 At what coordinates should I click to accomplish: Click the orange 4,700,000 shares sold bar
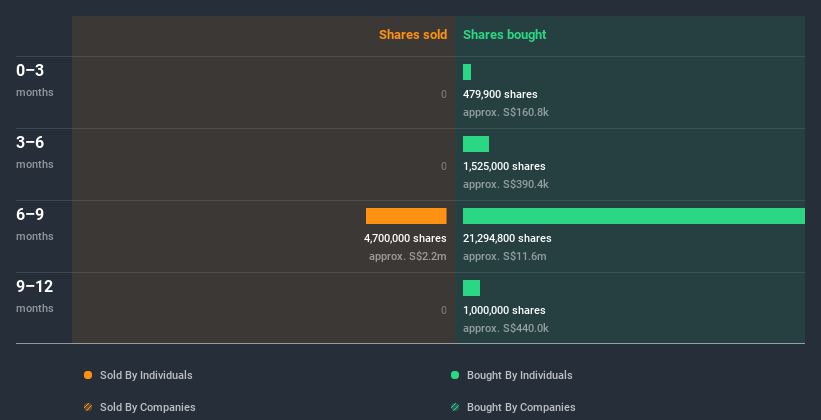[406, 216]
